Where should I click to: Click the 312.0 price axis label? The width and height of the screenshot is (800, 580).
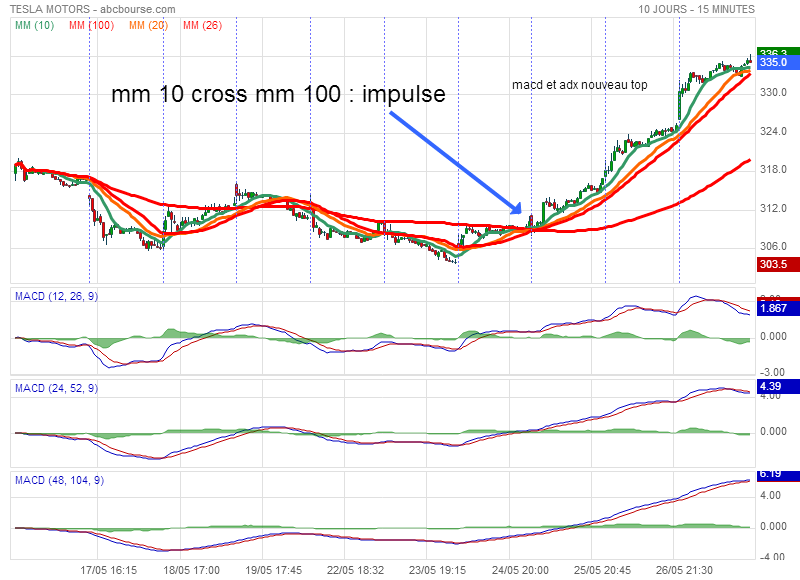[x=773, y=208]
